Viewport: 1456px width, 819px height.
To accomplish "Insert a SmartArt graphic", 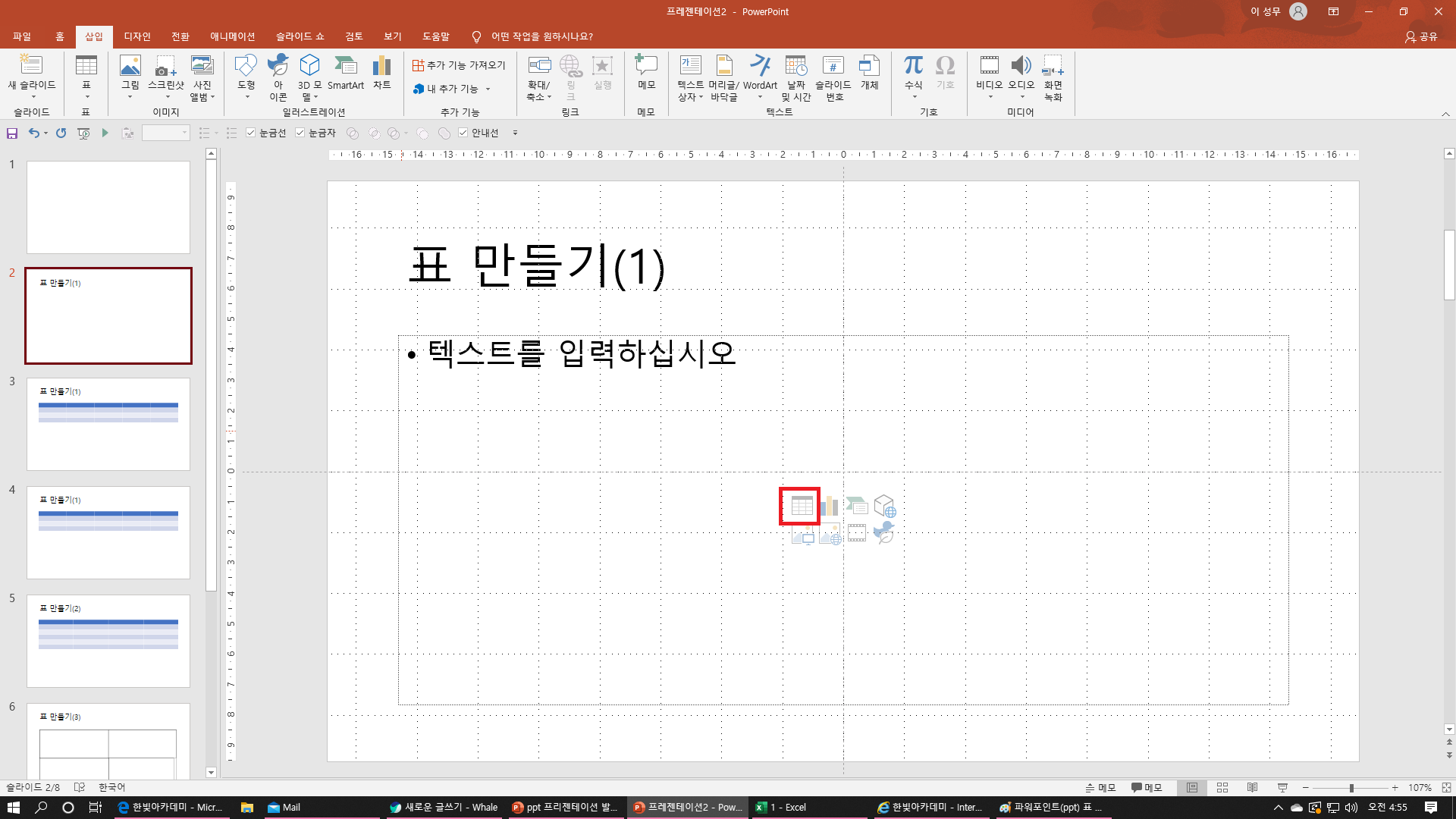I will point(346,74).
